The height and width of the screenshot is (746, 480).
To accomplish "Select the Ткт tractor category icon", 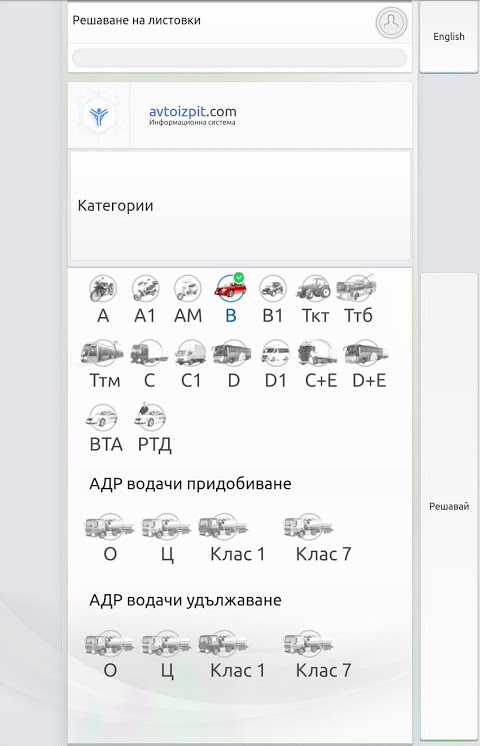I will (313, 287).
